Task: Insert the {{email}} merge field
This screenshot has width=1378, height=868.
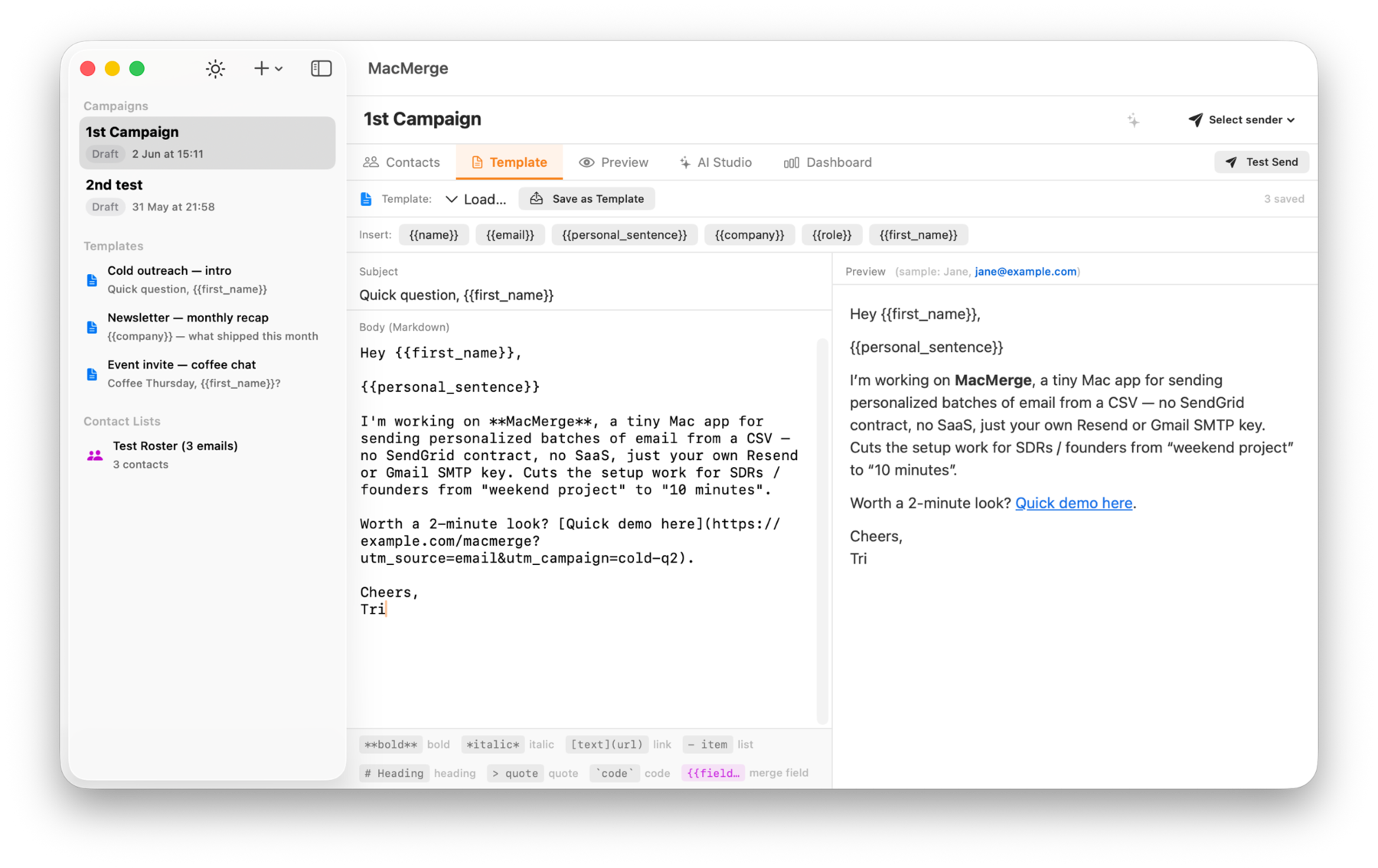Action: tap(510, 235)
